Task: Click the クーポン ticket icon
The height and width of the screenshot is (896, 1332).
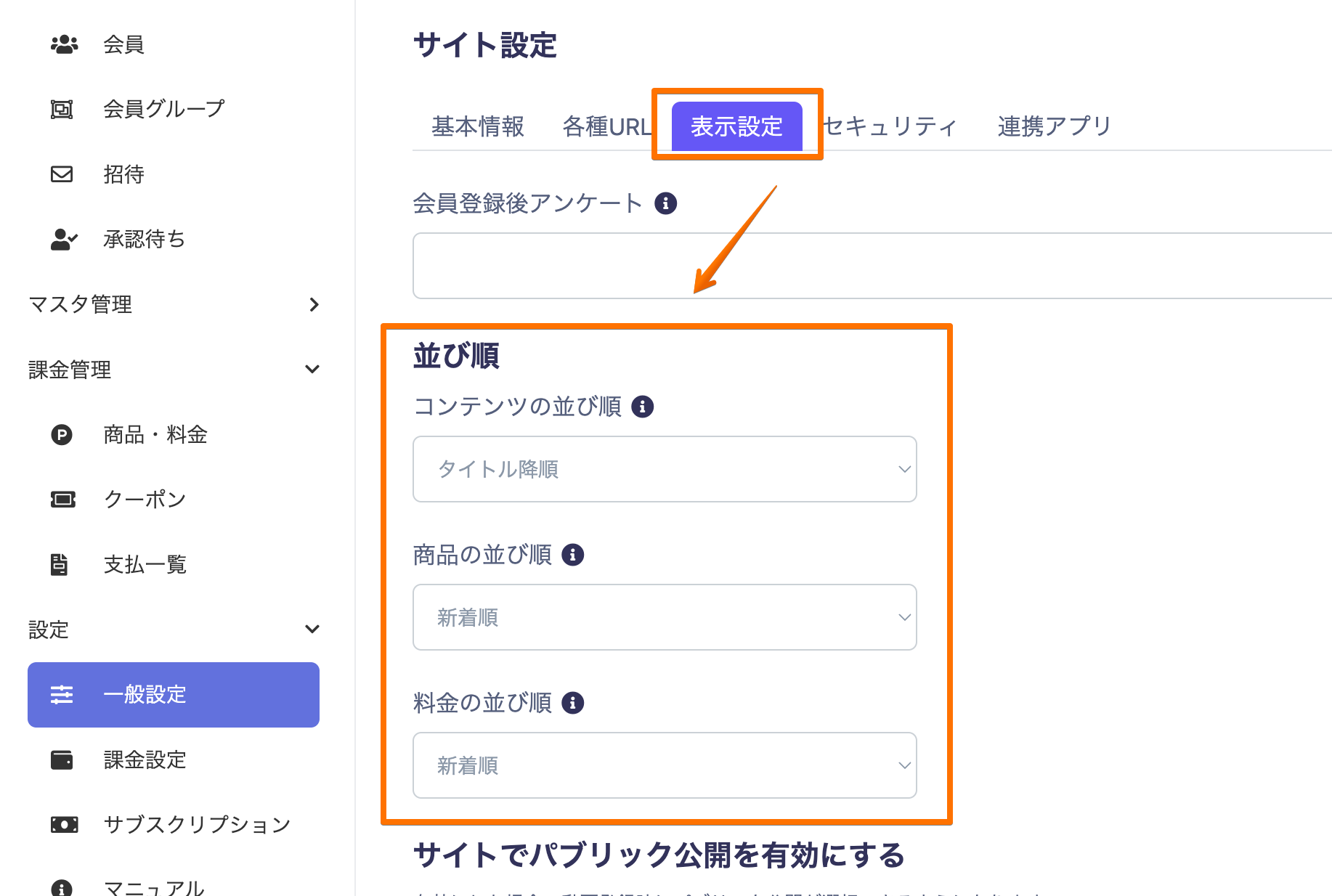Action: point(62,500)
